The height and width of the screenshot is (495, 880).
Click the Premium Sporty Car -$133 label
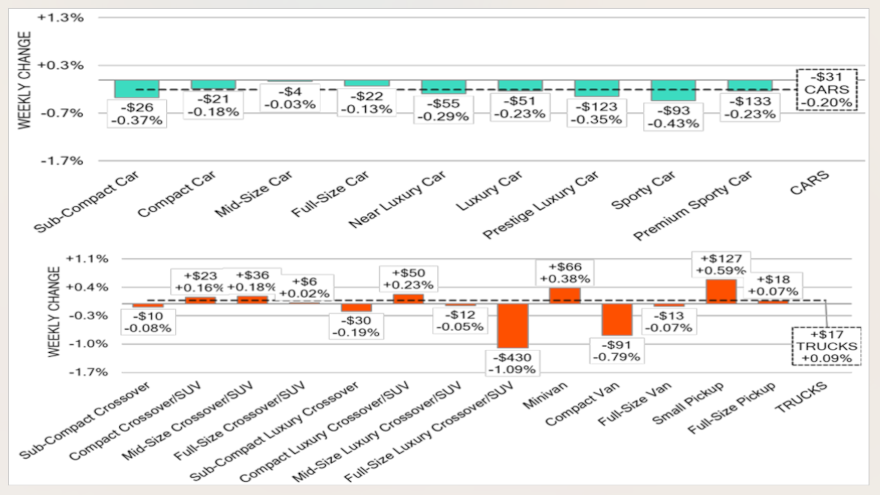click(x=750, y=107)
